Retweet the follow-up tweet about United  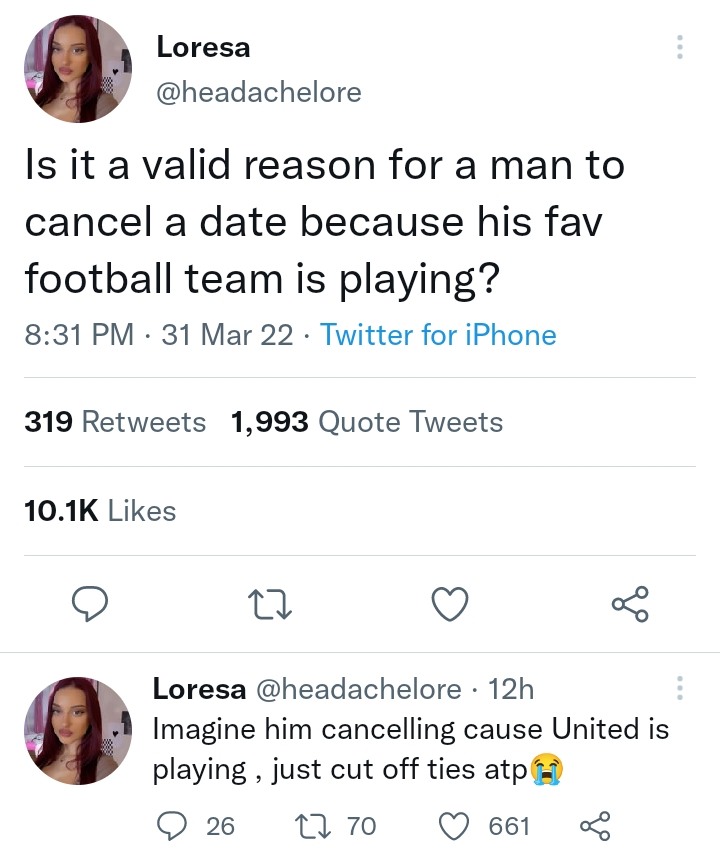(x=313, y=825)
